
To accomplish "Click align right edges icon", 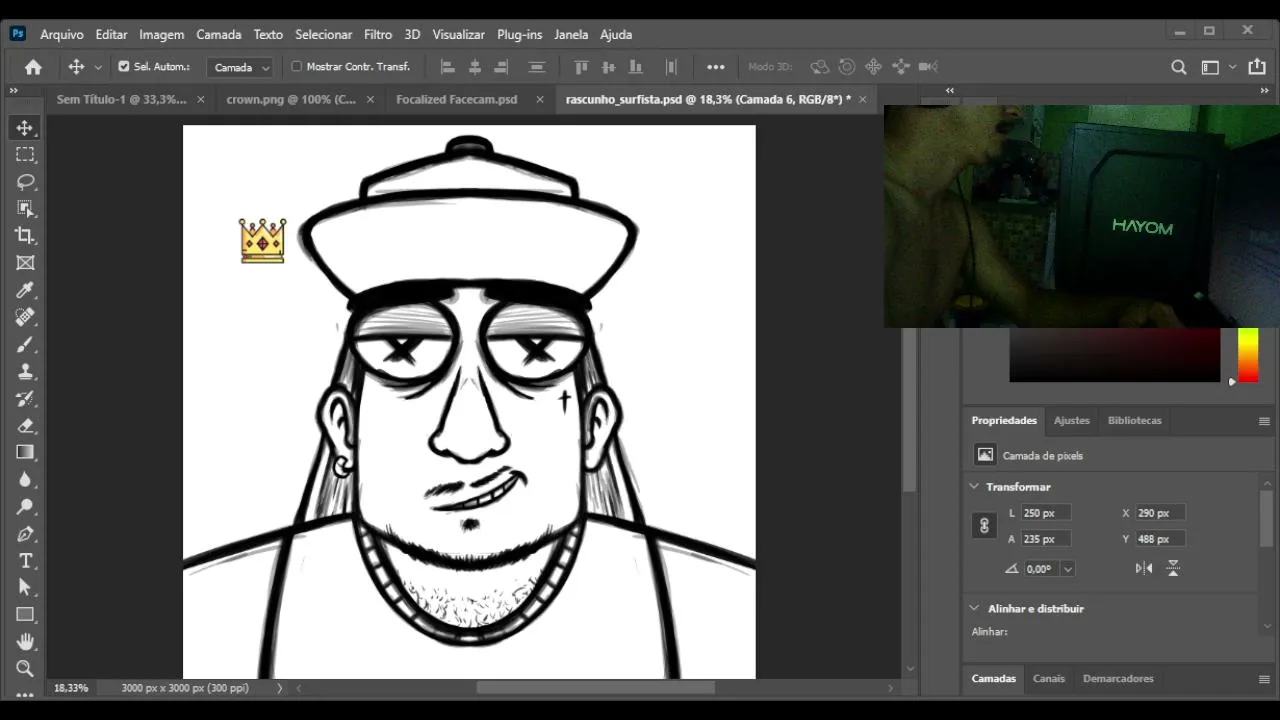I will pyautogui.click(x=502, y=67).
